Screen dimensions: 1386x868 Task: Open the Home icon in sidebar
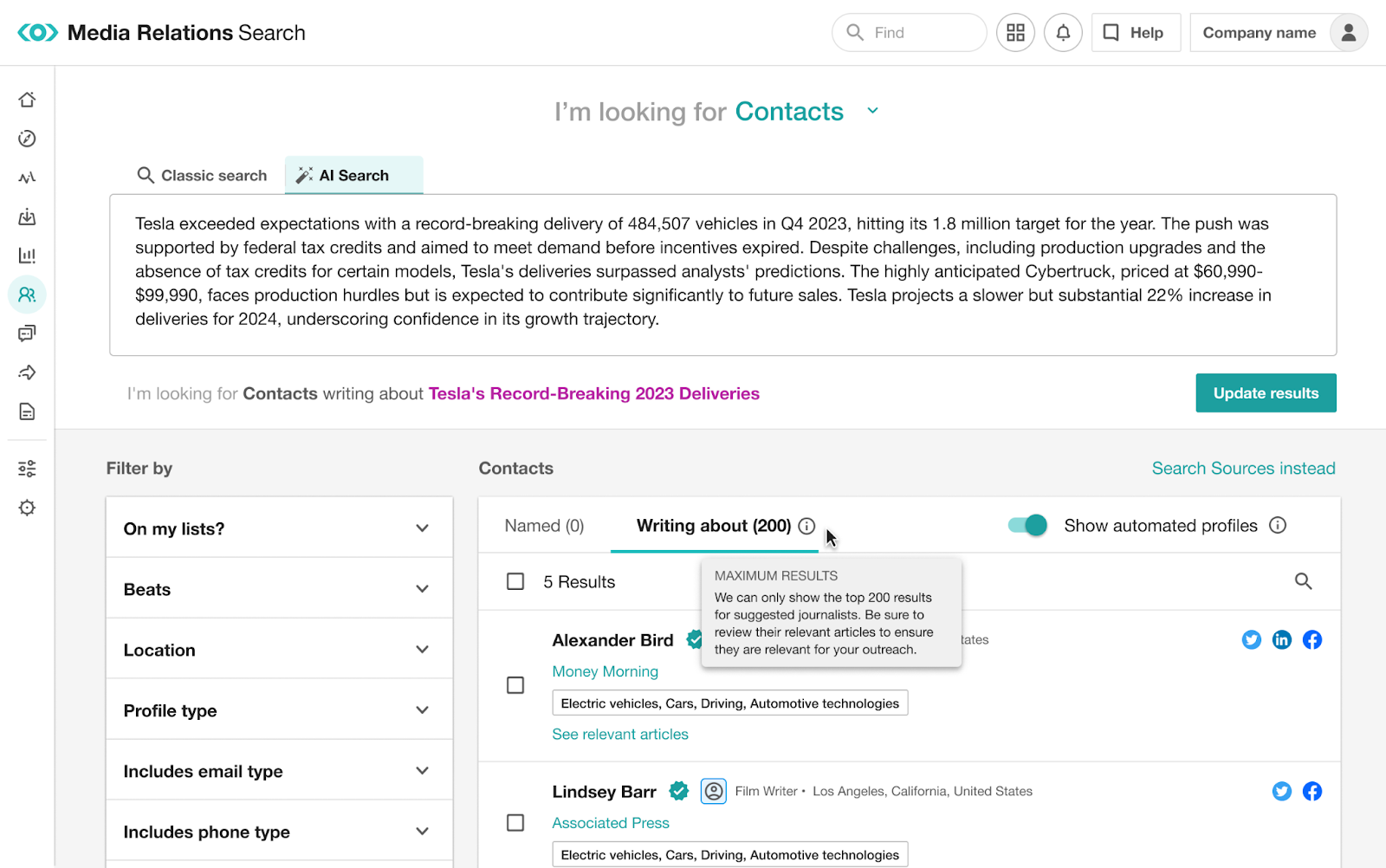tap(27, 100)
